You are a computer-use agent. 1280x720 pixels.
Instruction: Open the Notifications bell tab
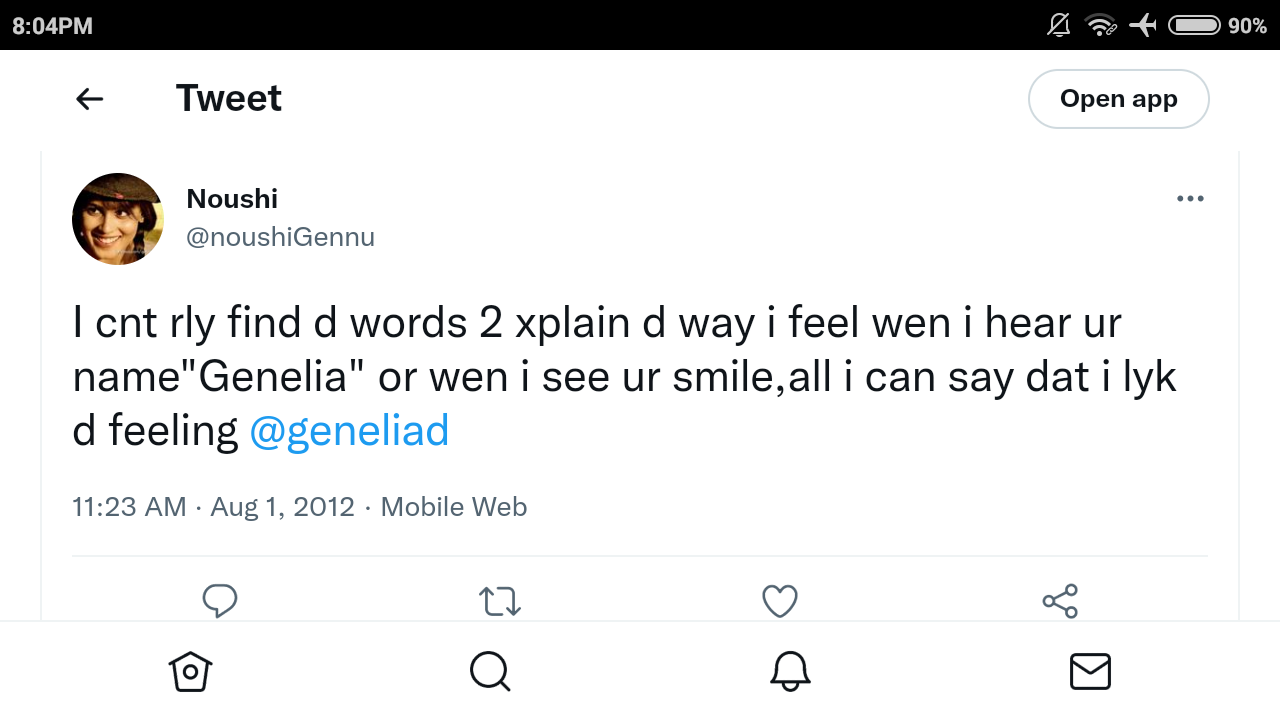click(x=790, y=671)
